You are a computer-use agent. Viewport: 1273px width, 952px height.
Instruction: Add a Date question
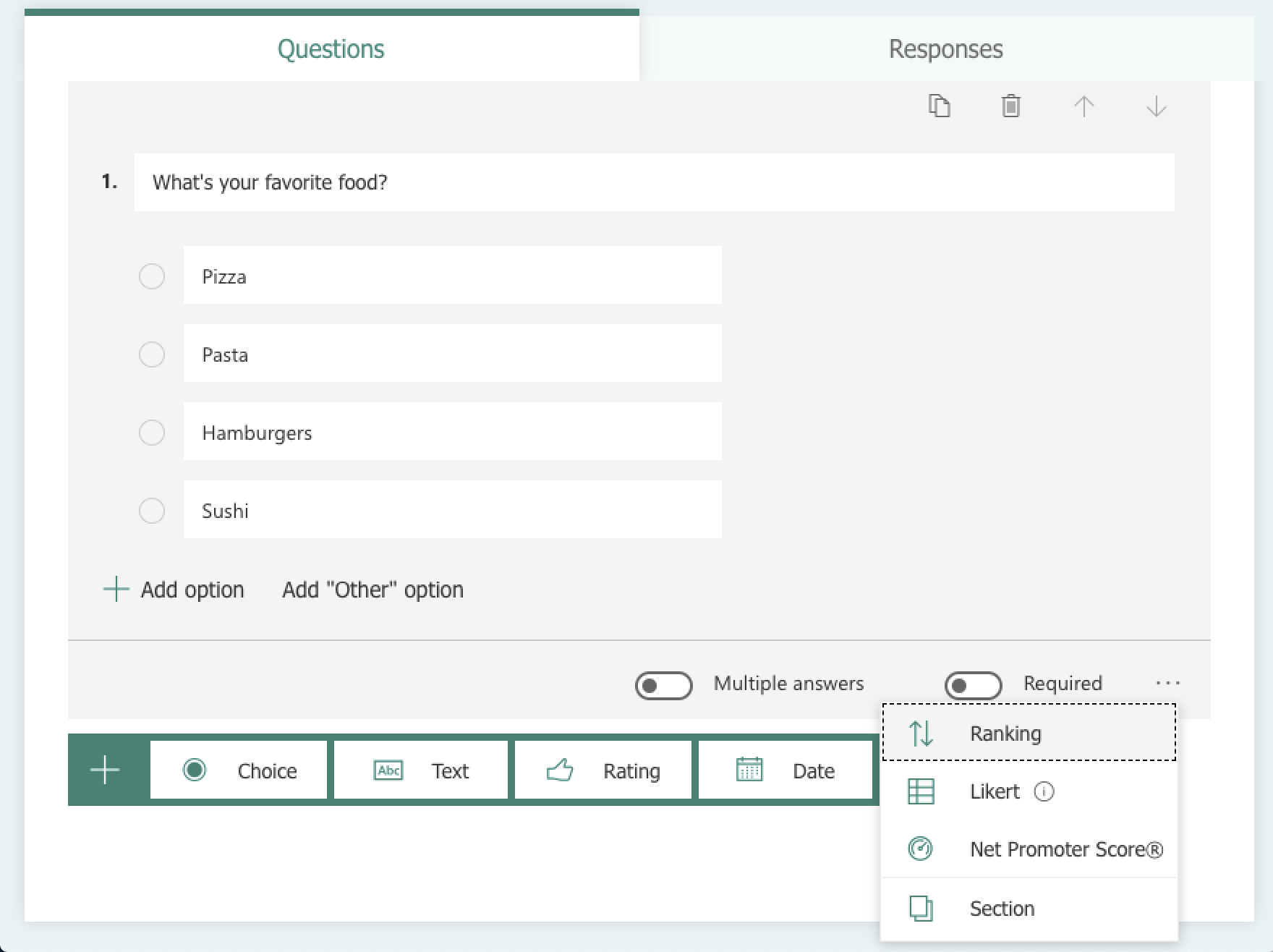[785, 770]
